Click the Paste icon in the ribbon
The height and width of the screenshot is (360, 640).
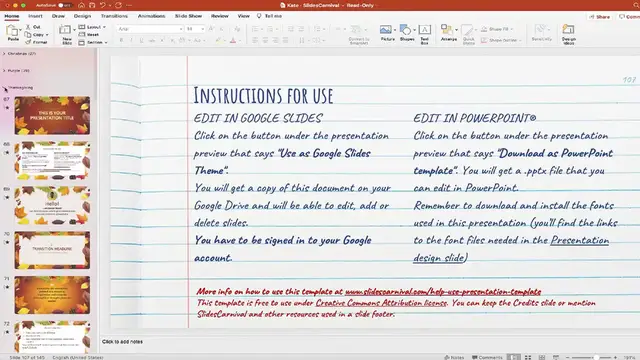(13, 32)
